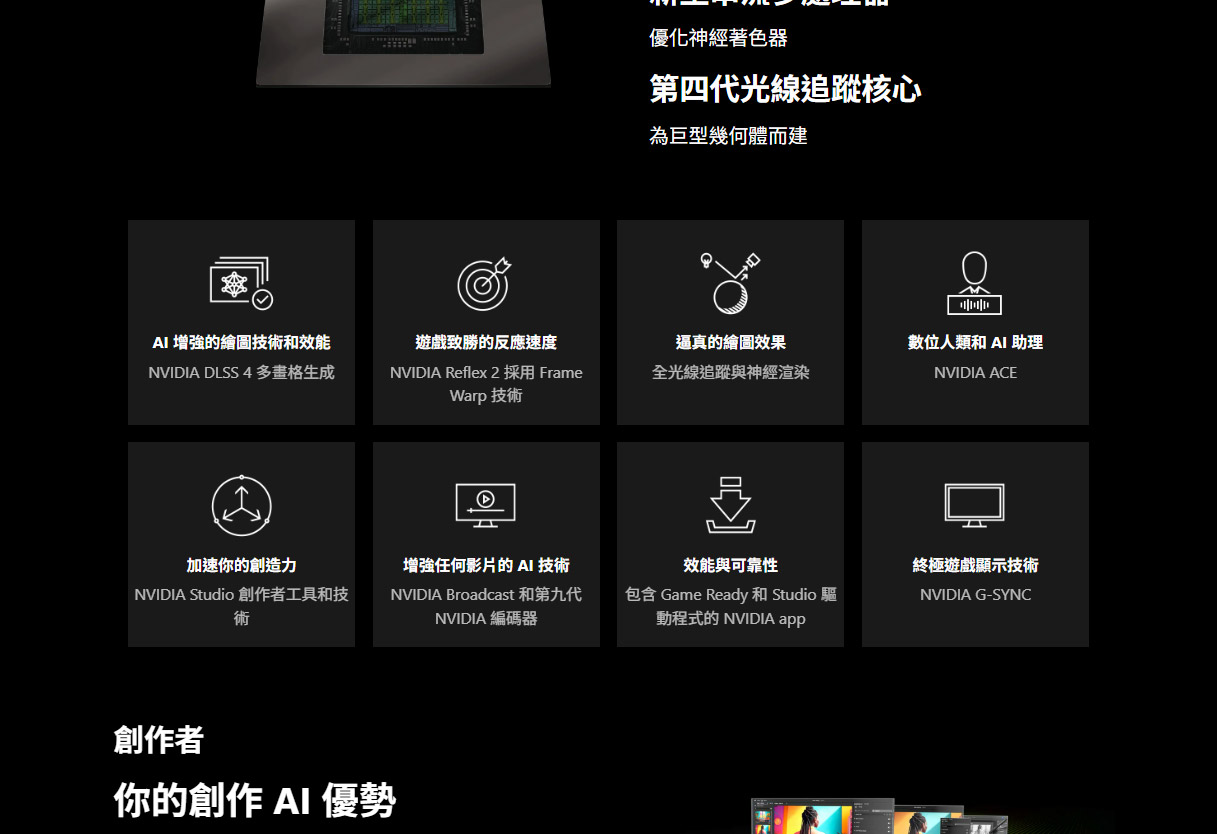Screen dimensions: 1217x834
Task: Open the 遊戲致勝的反應速度 heading
Action: coord(486,342)
